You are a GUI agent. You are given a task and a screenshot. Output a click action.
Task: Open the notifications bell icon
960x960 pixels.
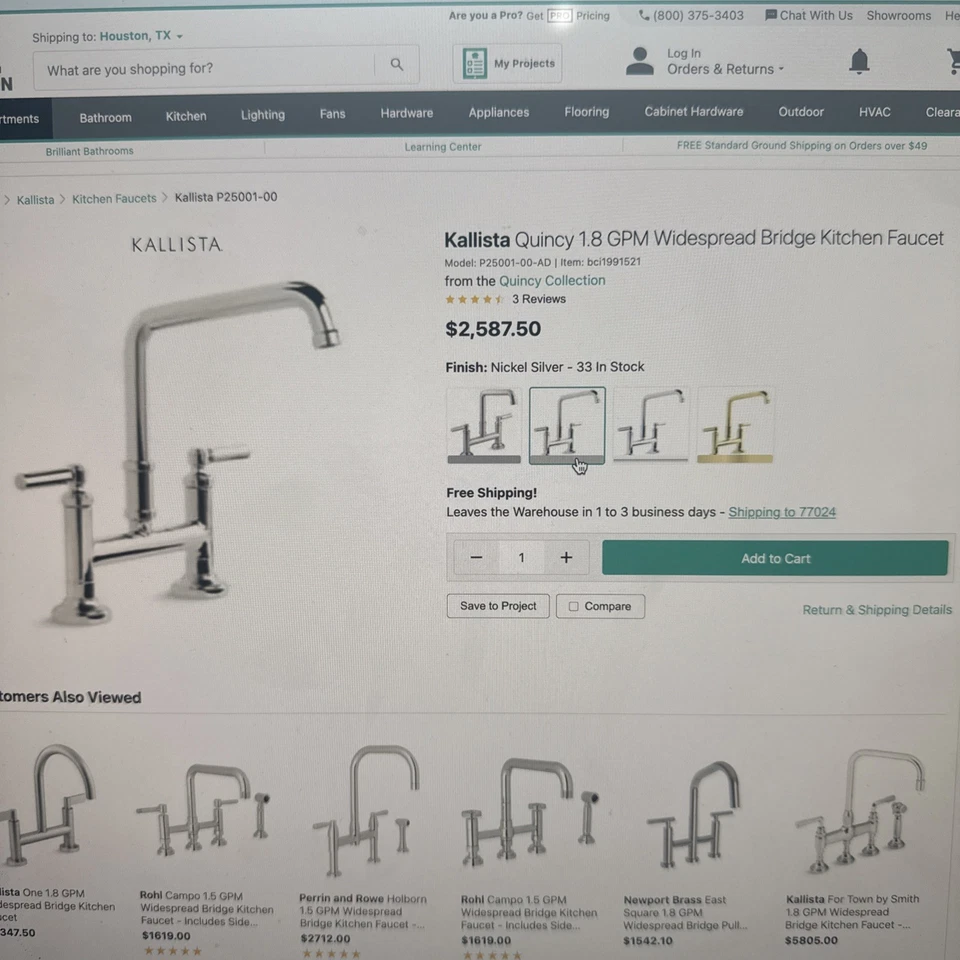(859, 61)
